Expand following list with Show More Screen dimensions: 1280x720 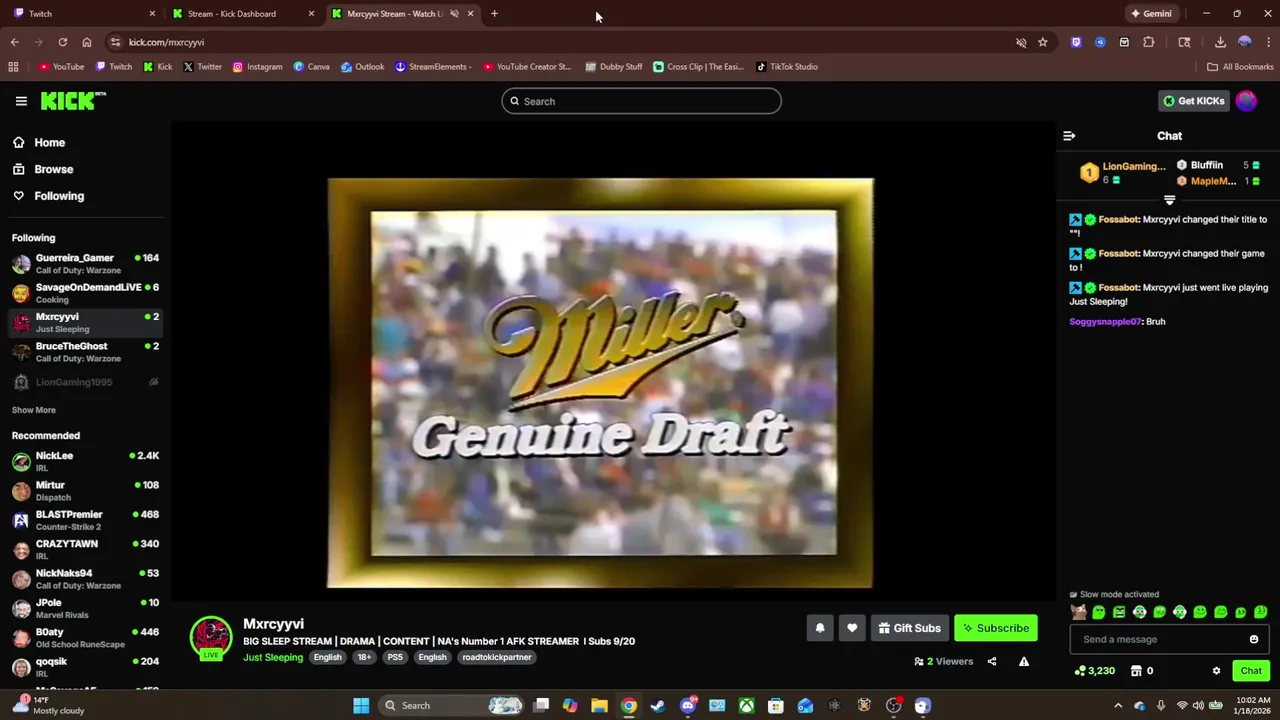pyautogui.click(x=34, y=410)
